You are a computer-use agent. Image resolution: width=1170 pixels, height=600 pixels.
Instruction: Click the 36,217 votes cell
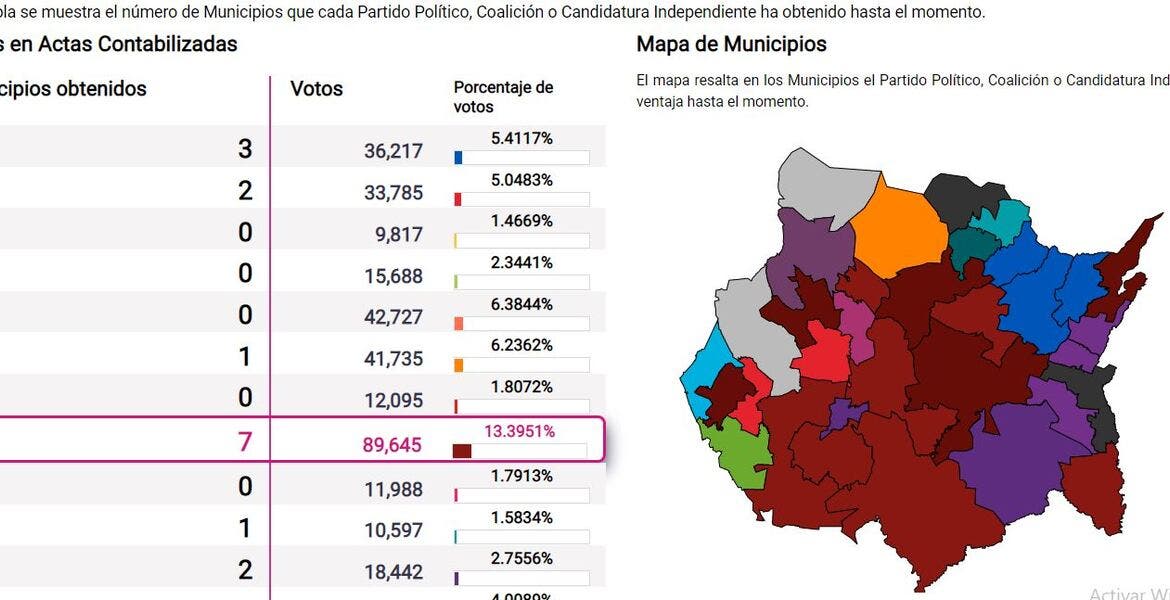[393, 151]
